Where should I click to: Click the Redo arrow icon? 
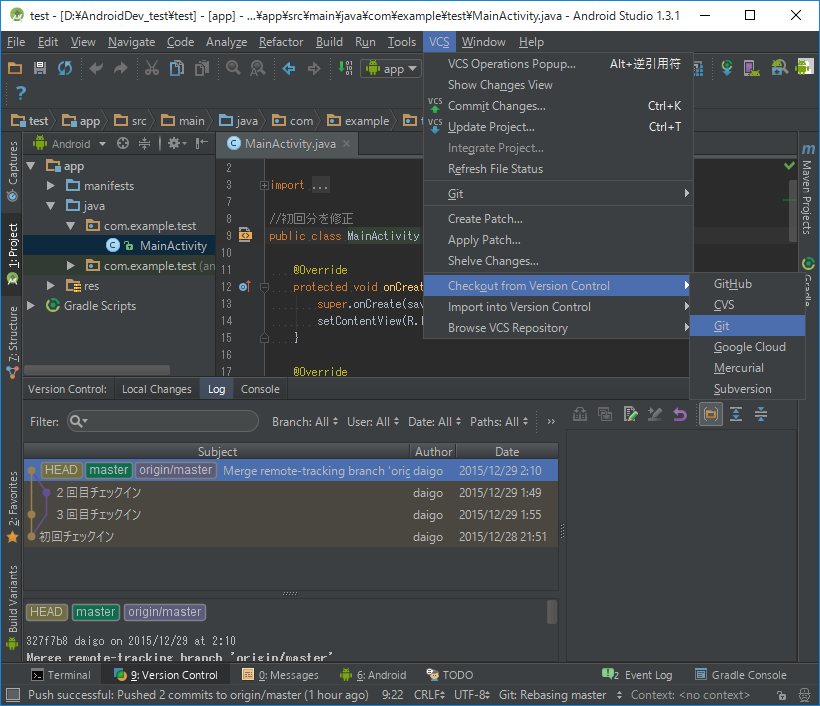click(121, 68)
